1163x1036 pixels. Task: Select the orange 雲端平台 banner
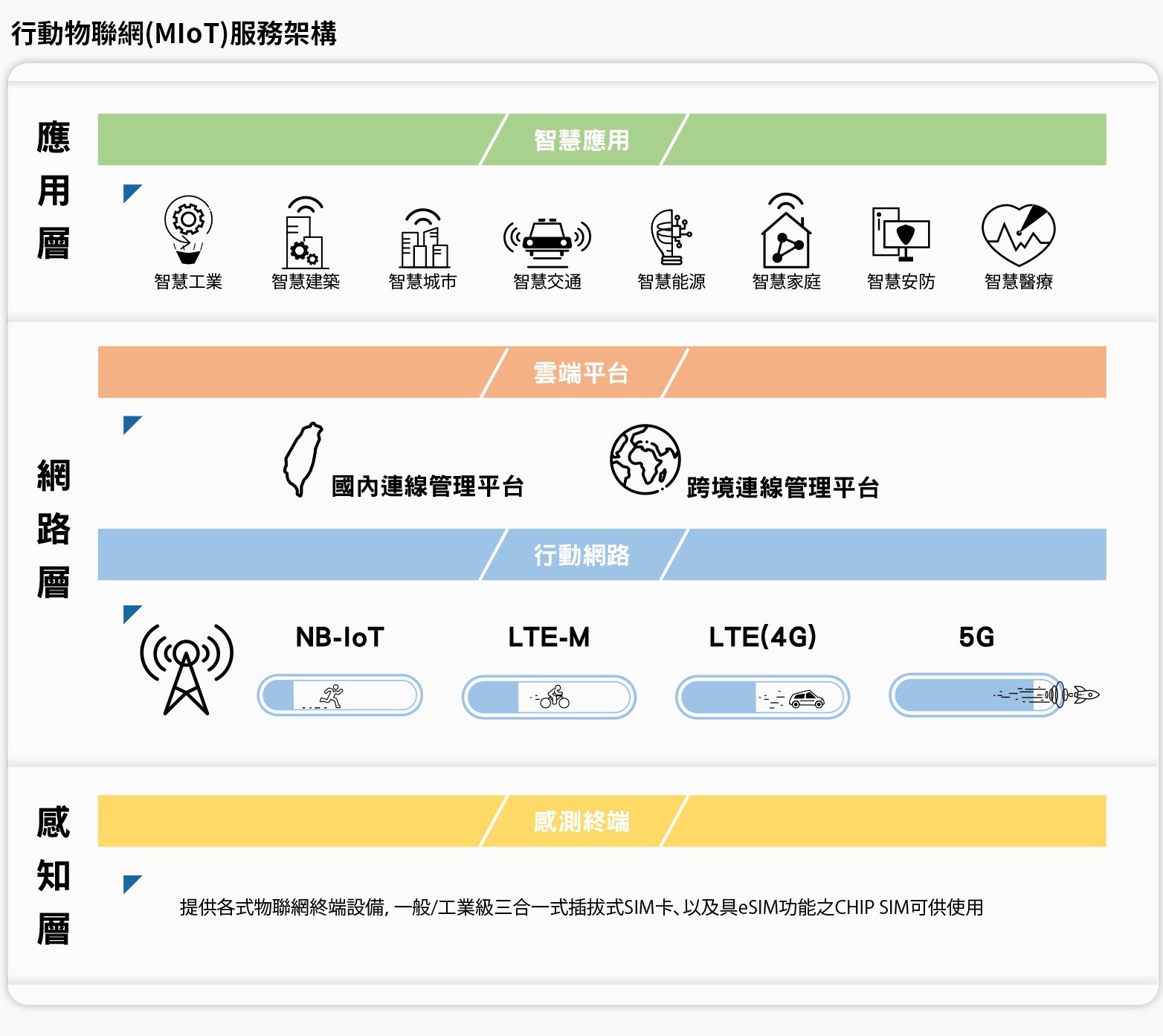(602, 372)
